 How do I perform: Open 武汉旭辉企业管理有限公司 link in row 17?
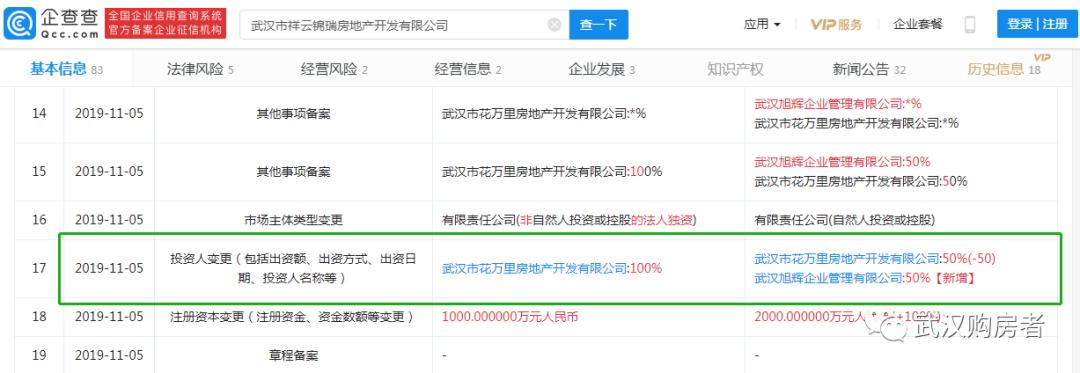tap(829, 278)
